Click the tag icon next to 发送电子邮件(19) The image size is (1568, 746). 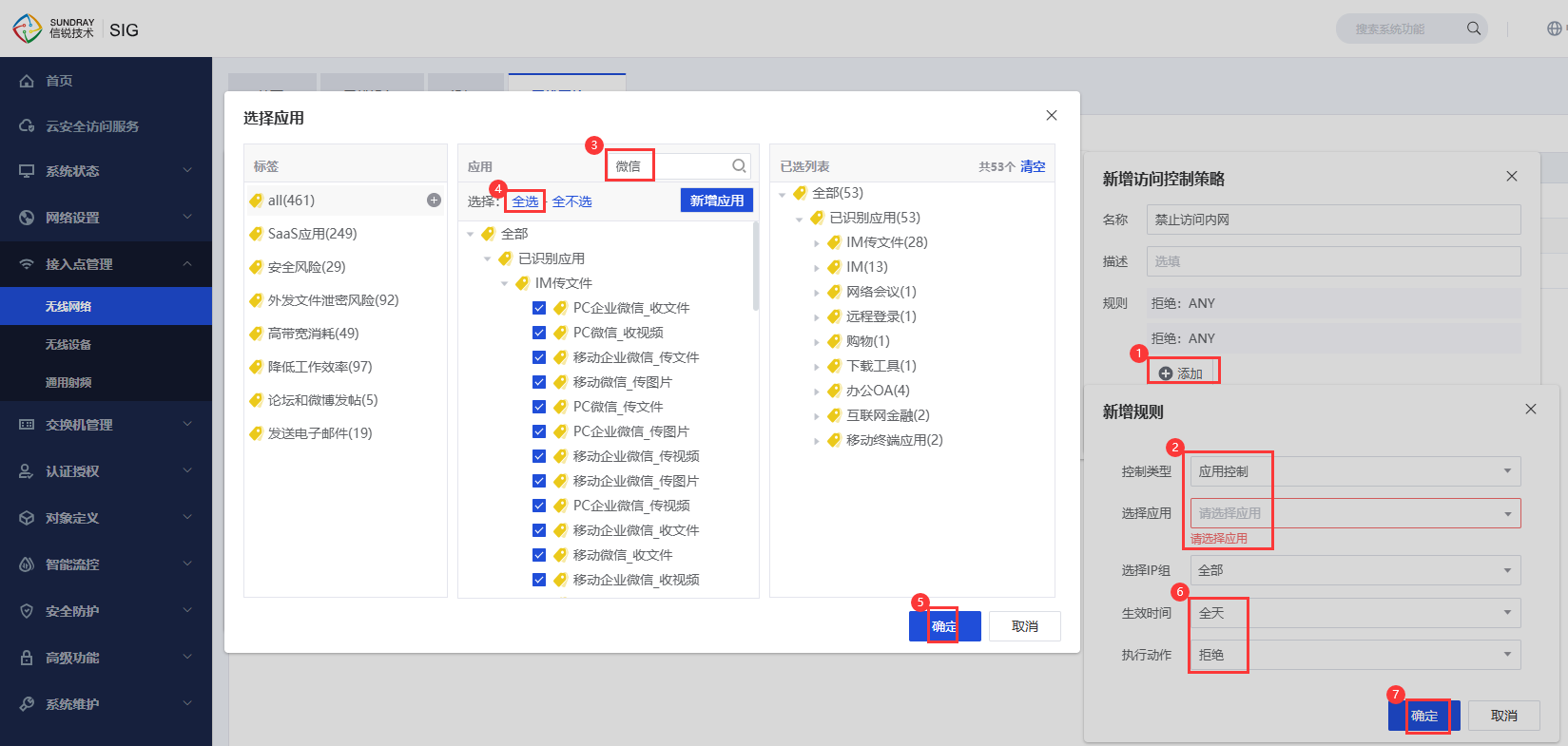(x=256, y=433)
